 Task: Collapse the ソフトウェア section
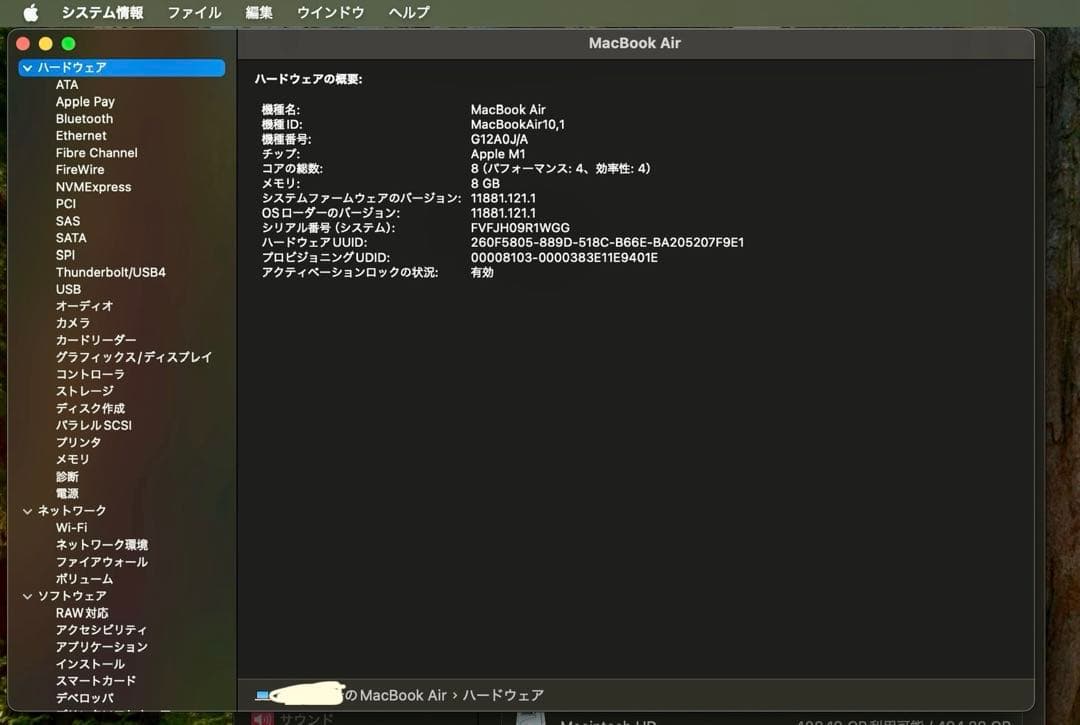27,595
